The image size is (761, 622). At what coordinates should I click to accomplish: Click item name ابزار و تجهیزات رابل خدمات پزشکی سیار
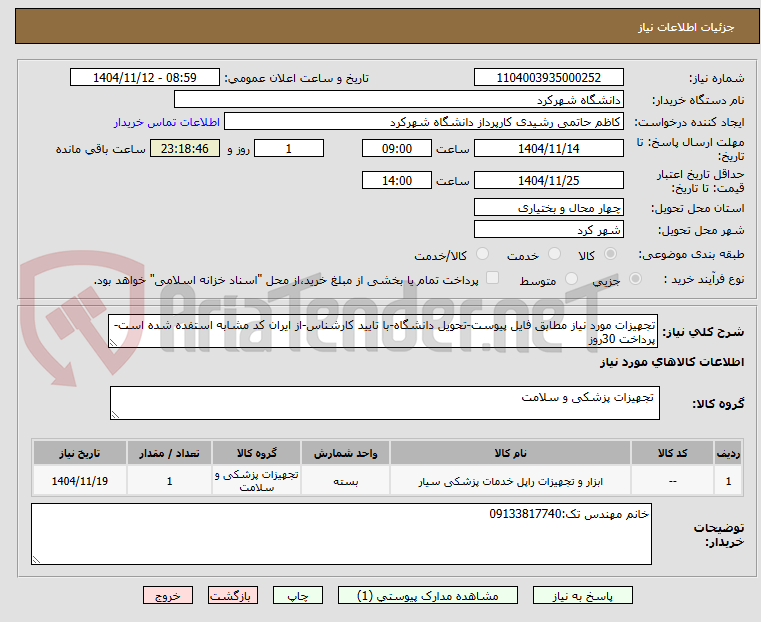[x=510, y=481]
